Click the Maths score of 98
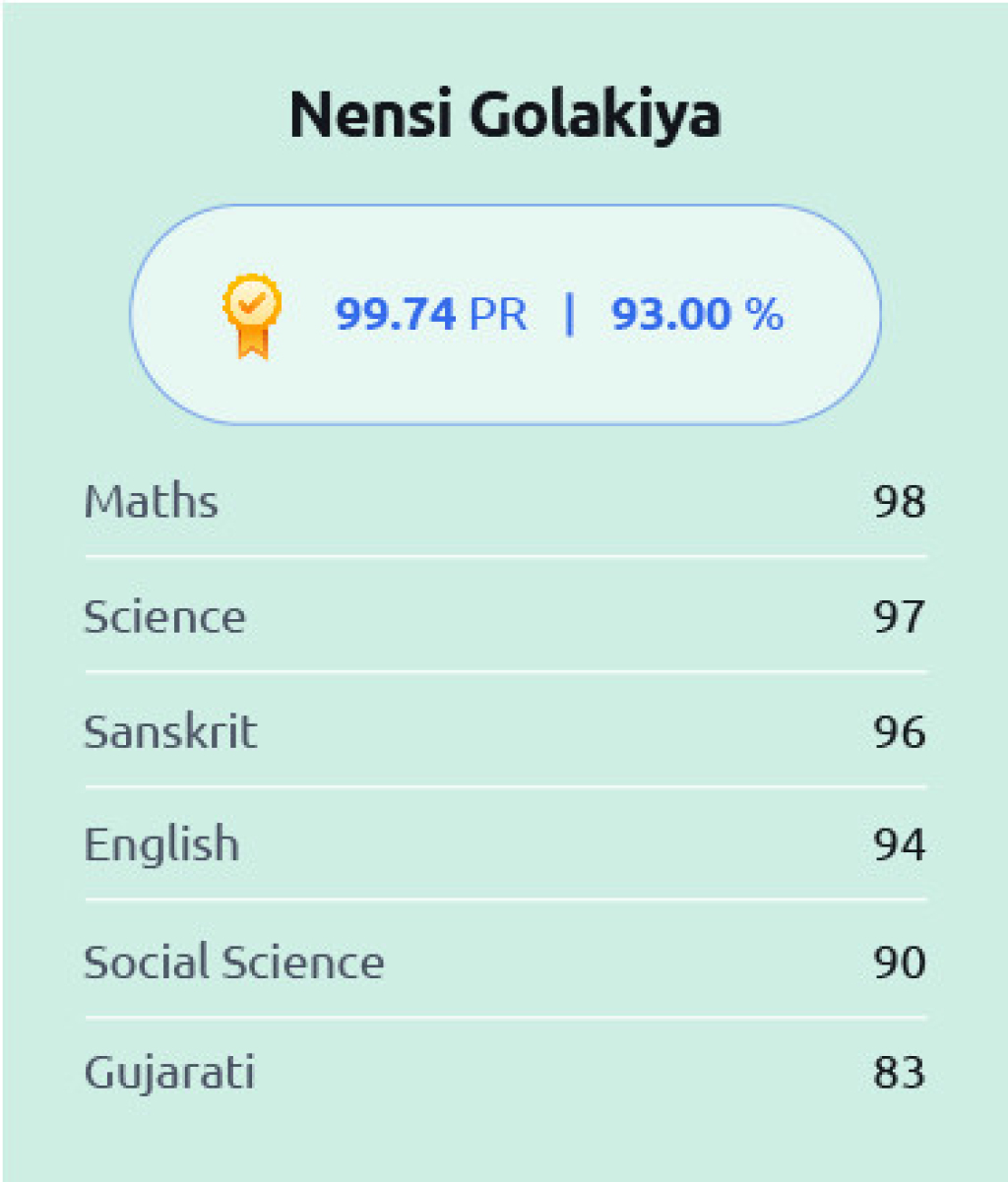This screenshot has width=1008, height=1182. [x=900, y=502]
